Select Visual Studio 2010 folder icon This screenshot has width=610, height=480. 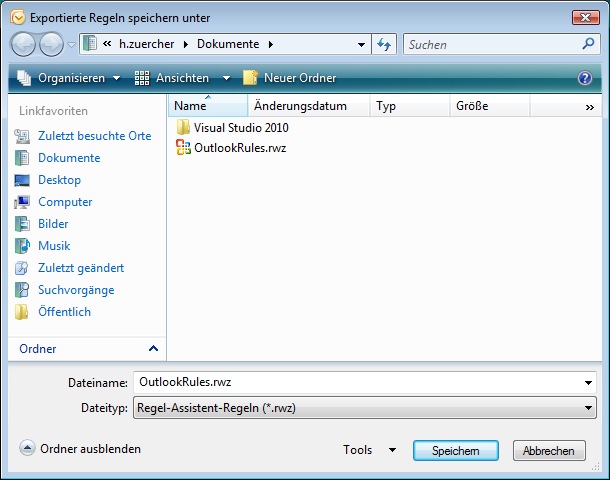[x=183, y=128]
